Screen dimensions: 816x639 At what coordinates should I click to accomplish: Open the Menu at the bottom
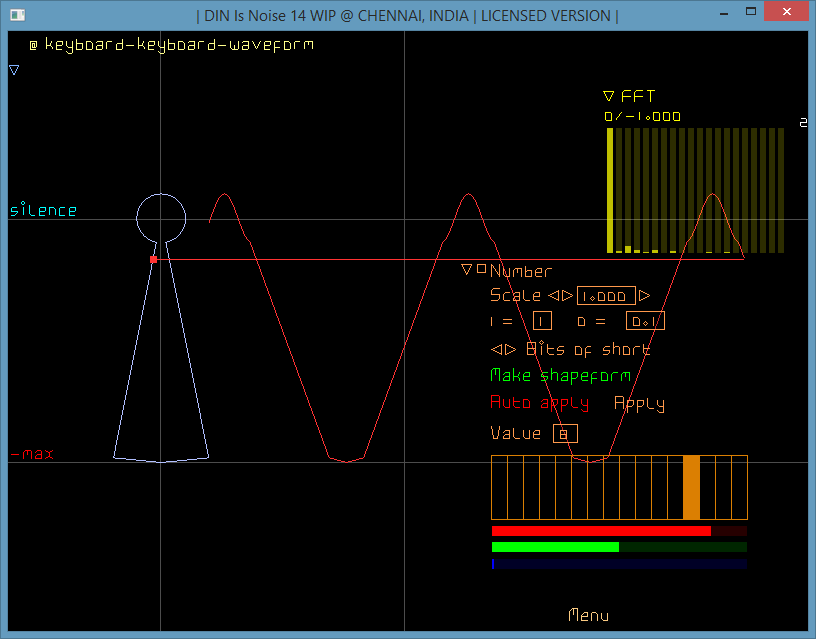tap(588, 616)
